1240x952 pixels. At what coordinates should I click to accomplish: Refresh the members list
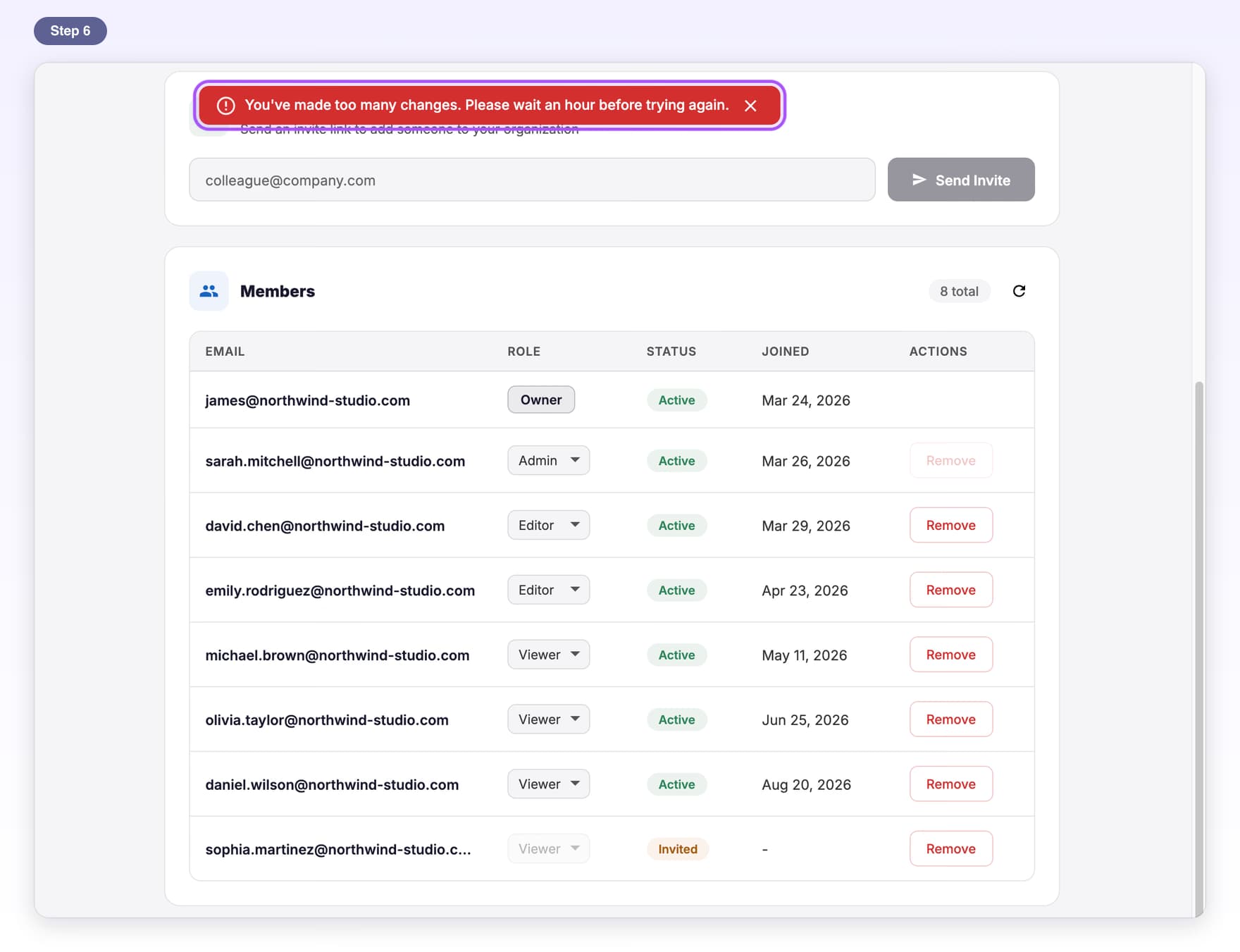click(1019, 291)
